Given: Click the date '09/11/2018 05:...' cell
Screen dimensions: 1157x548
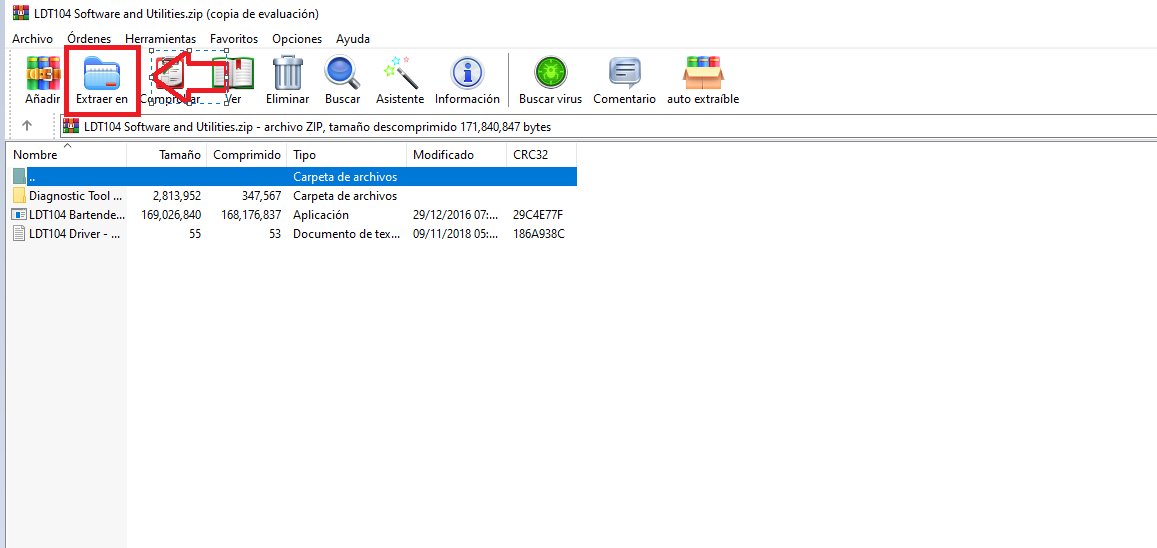Looking at the screenshot, I should click(x=455, y=234).
